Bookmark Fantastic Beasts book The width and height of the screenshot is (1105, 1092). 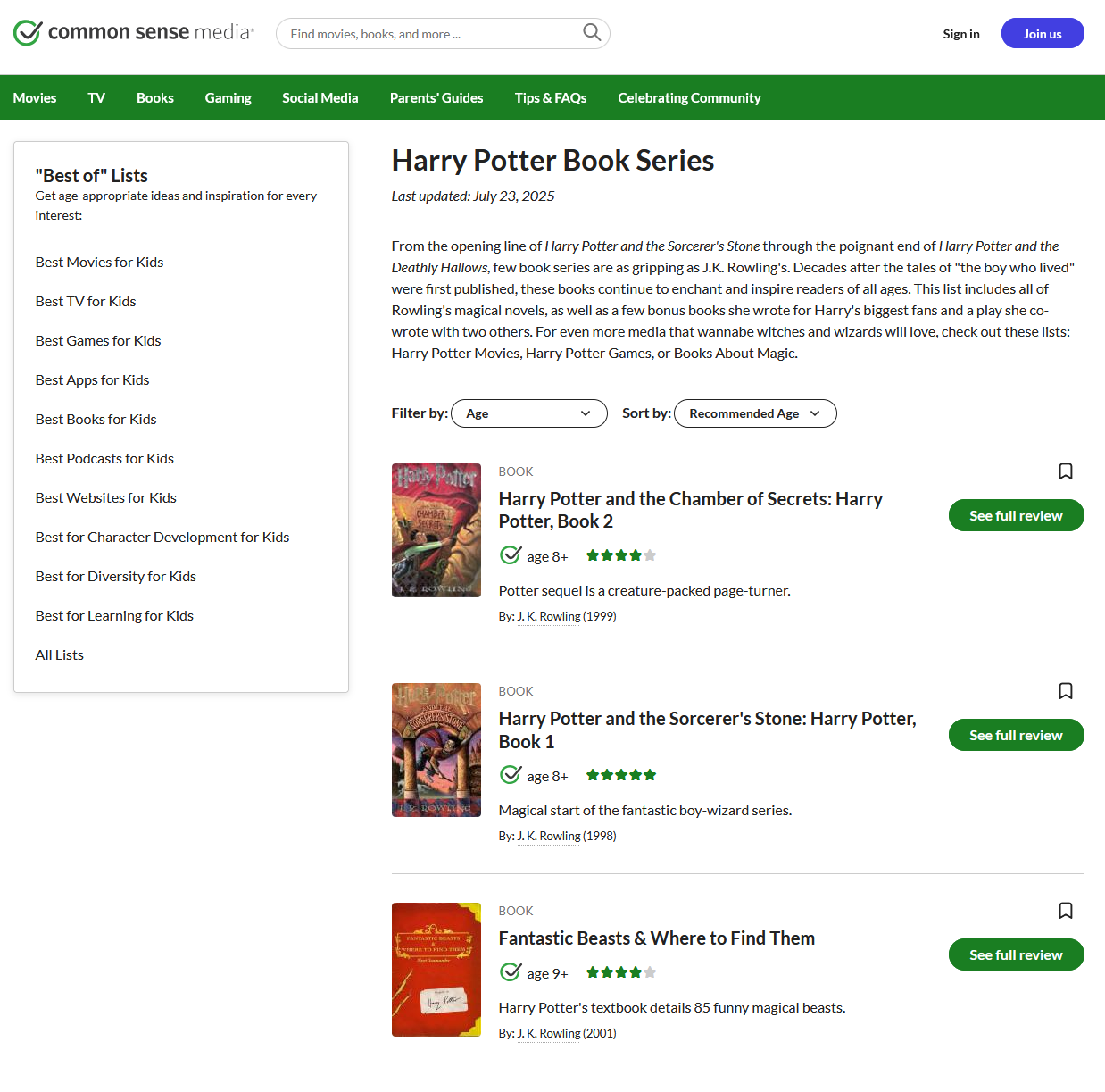click(x=1066, y=911)
